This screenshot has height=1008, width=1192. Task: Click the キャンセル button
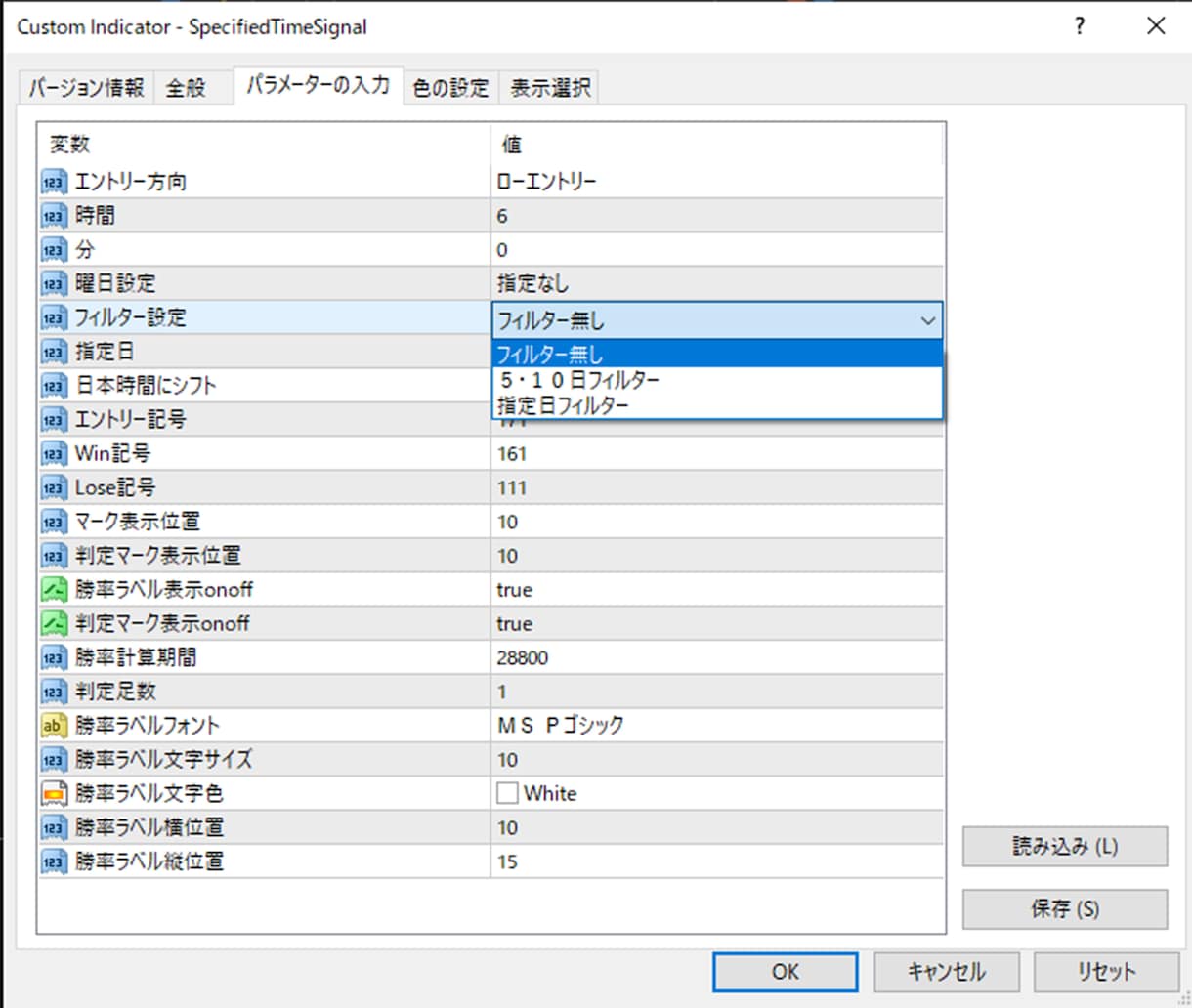pyautogui.click(x=947, y=972)
